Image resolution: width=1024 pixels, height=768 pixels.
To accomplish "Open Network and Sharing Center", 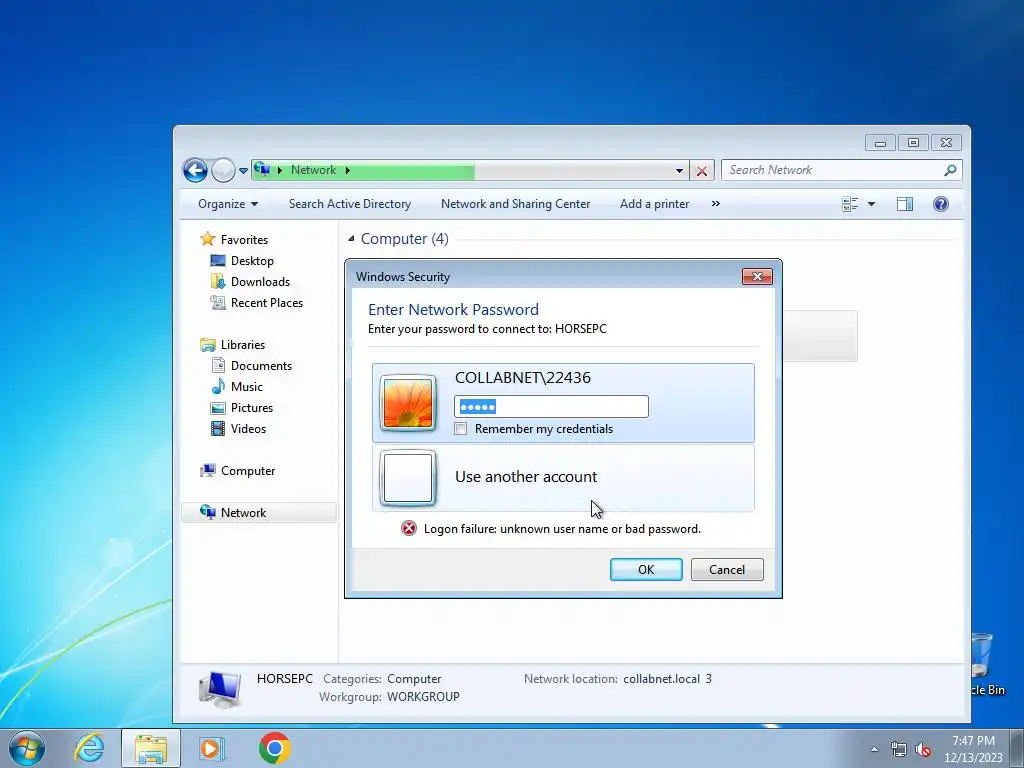I will tap(515, 204).
